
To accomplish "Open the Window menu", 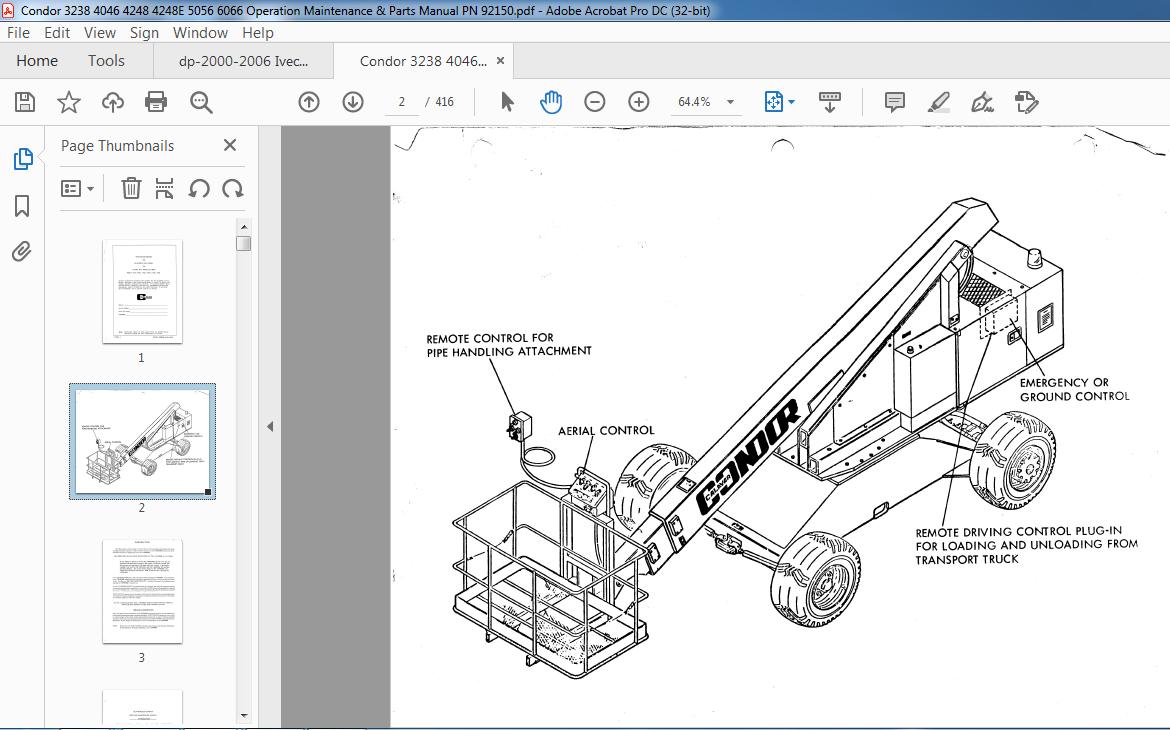I will (x=201, y=33).
